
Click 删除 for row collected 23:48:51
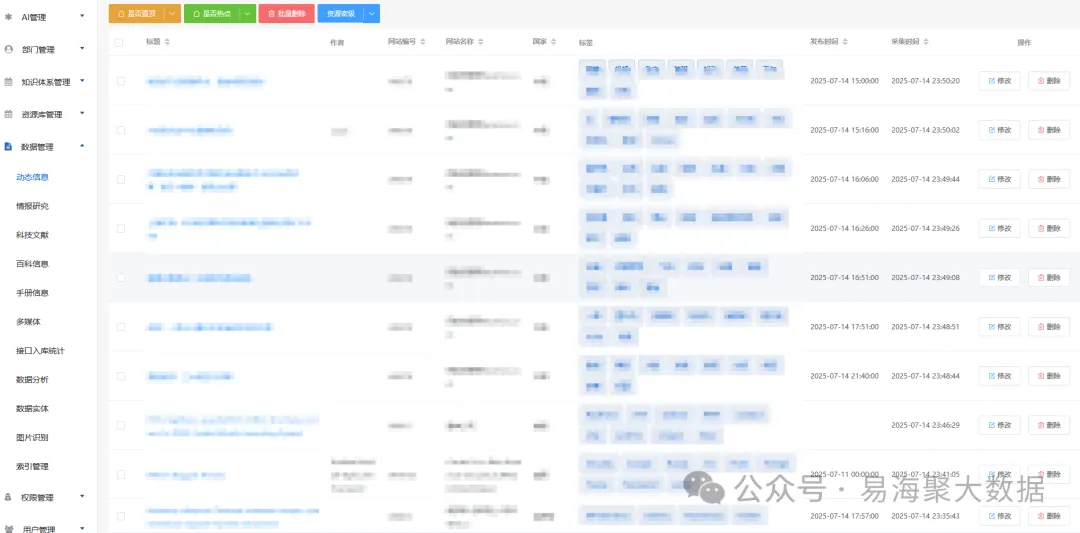[x=1049, y=326]
